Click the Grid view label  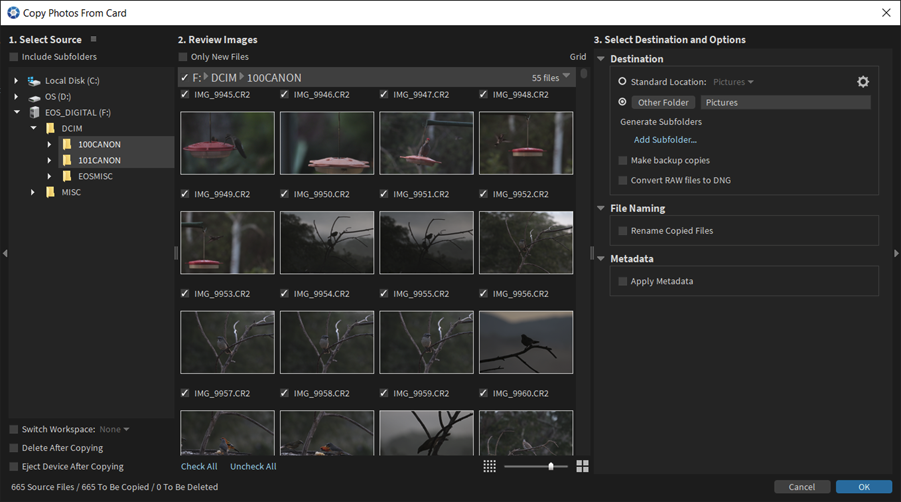[x=577, y=56]
